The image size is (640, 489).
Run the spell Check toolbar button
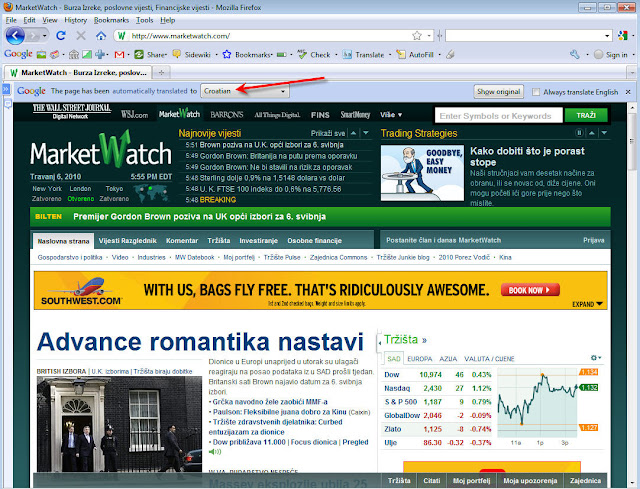tap(314, 54)
